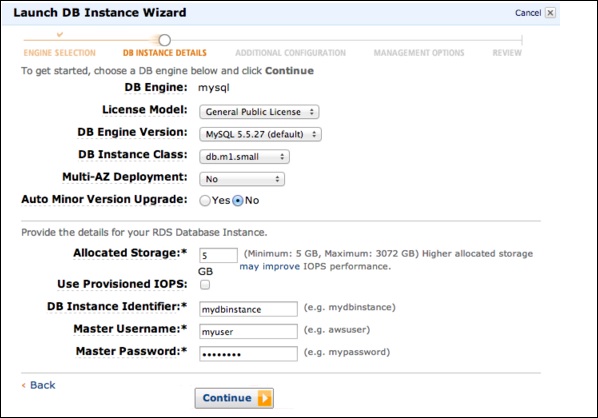Click the X icon beside Cancel
The height and width of the screenshot is (418, 598).
[550, 13]
